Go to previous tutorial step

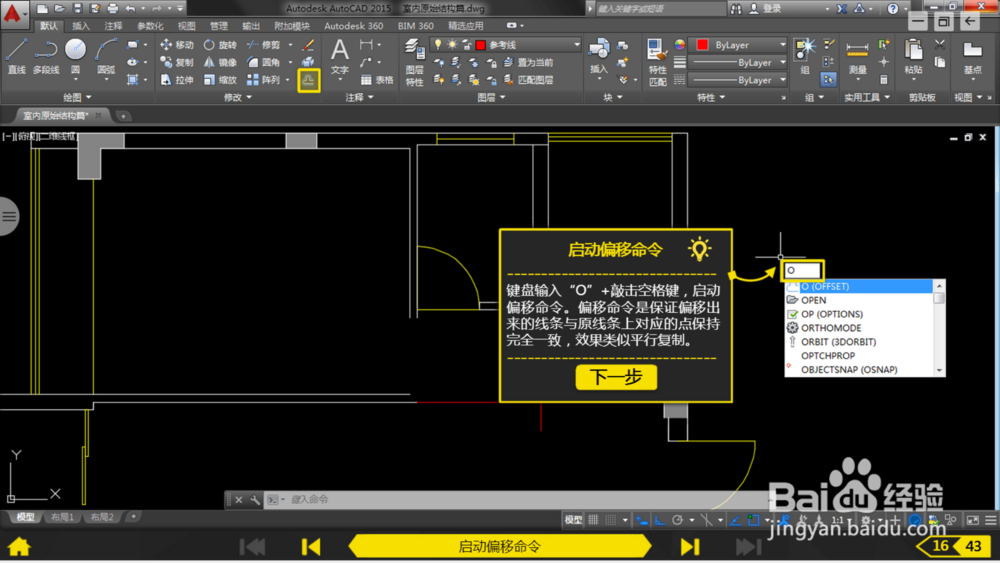point(311,546)
